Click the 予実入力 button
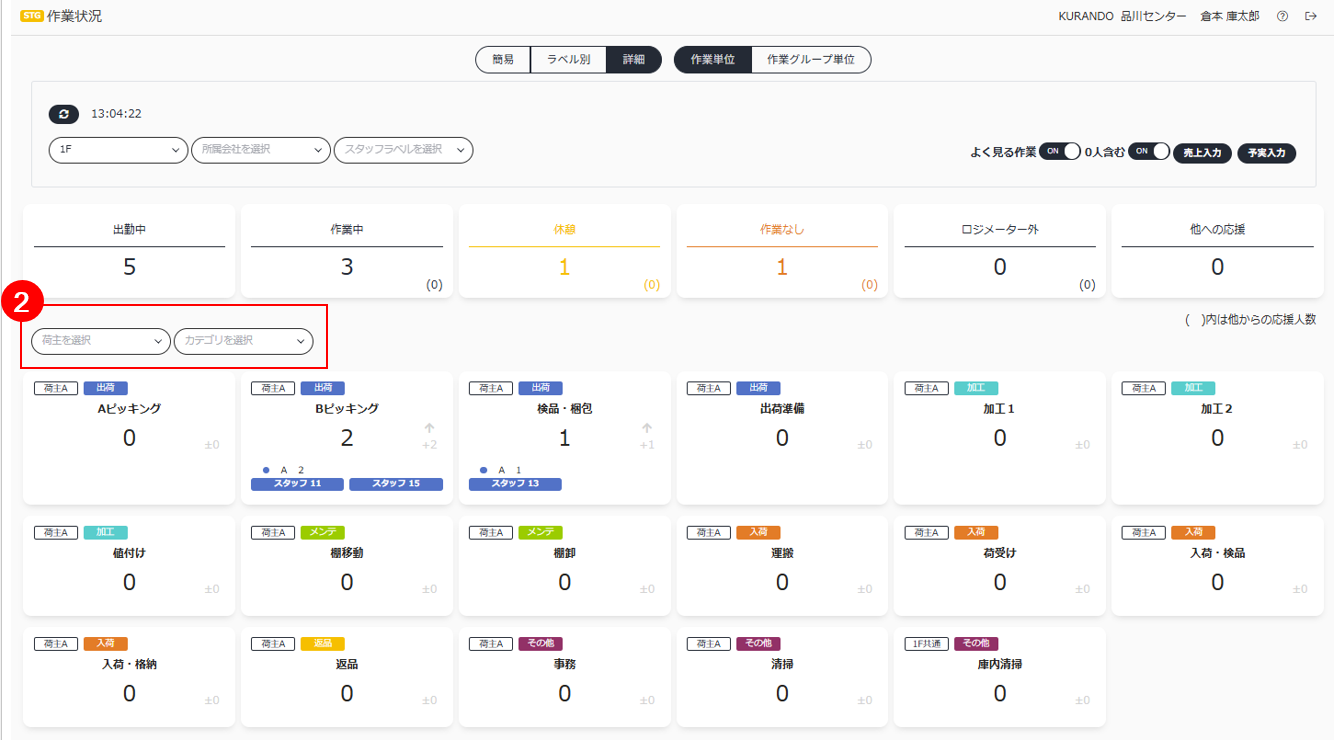 click(x=1267, y=153)
